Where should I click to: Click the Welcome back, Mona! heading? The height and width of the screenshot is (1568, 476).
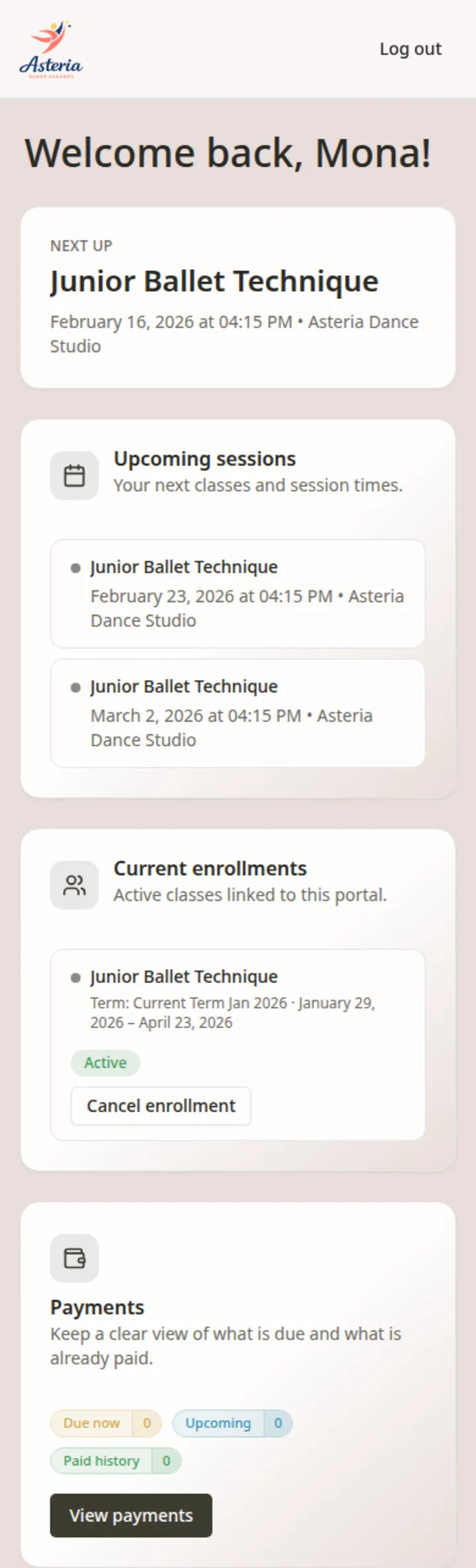pos(228,153)
